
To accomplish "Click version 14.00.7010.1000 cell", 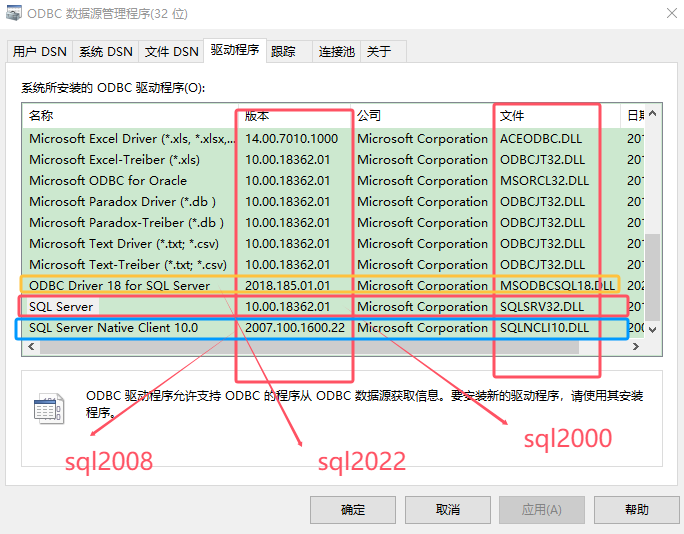I will tap(291, 139).
